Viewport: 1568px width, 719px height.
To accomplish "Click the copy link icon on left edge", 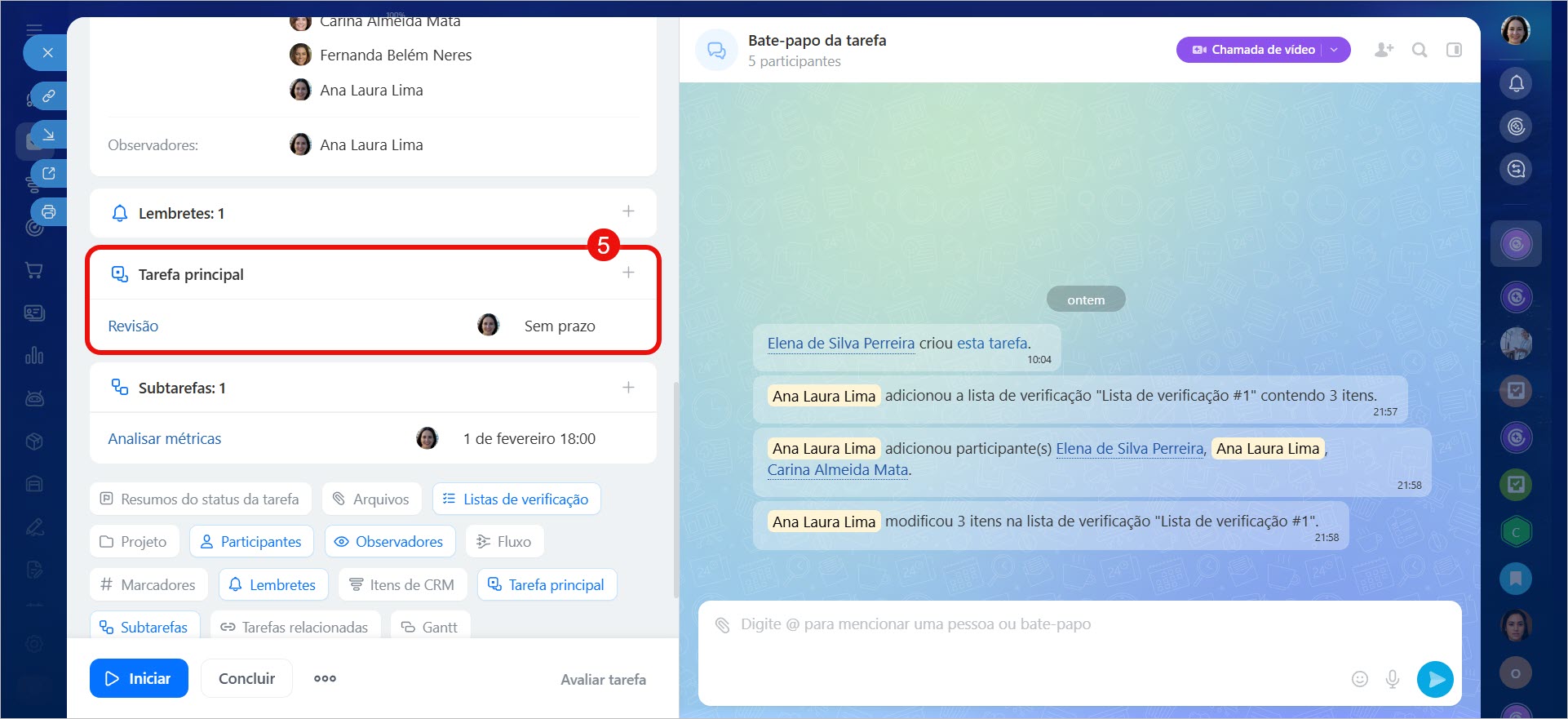I will pos(49,95).
